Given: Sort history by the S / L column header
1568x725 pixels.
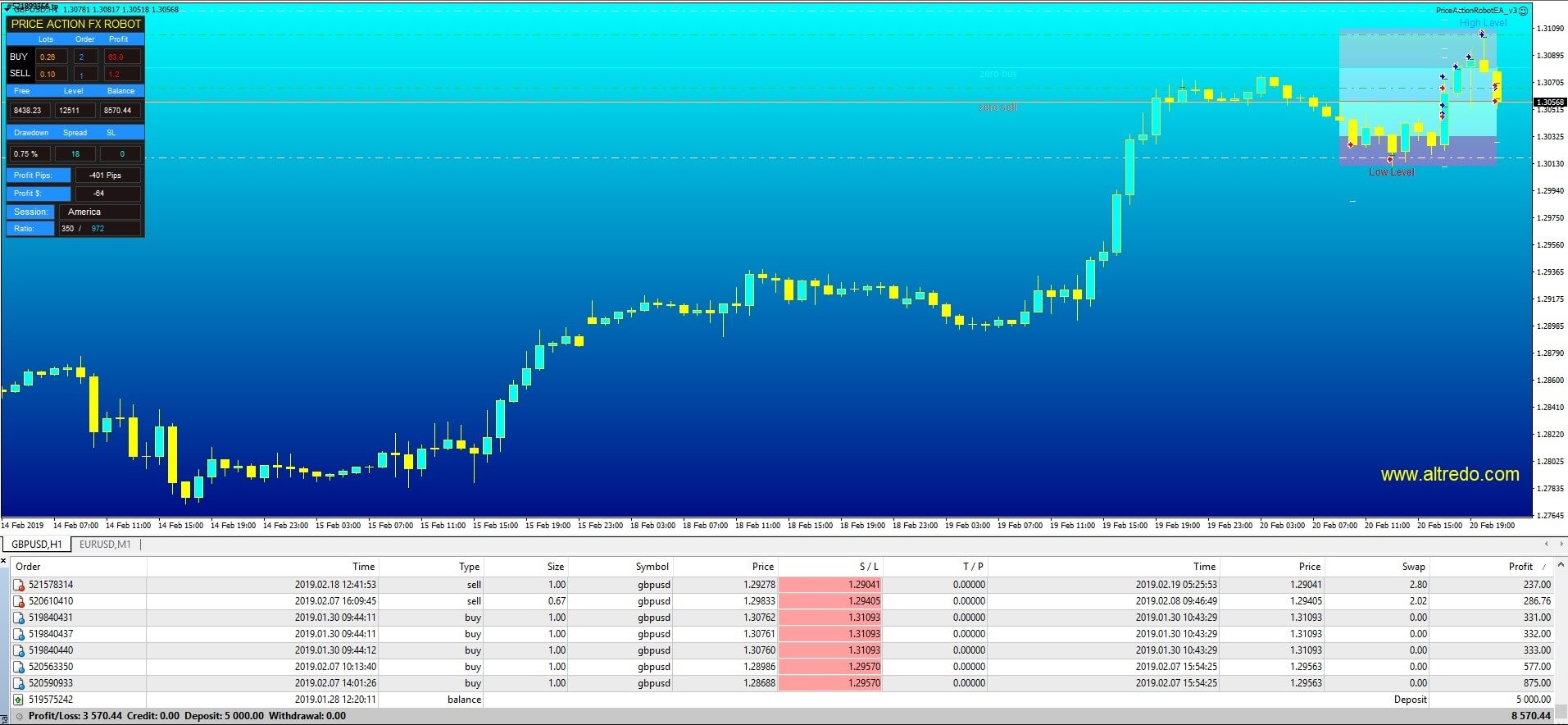Looking at the screenshot, I should coord(869,567).
